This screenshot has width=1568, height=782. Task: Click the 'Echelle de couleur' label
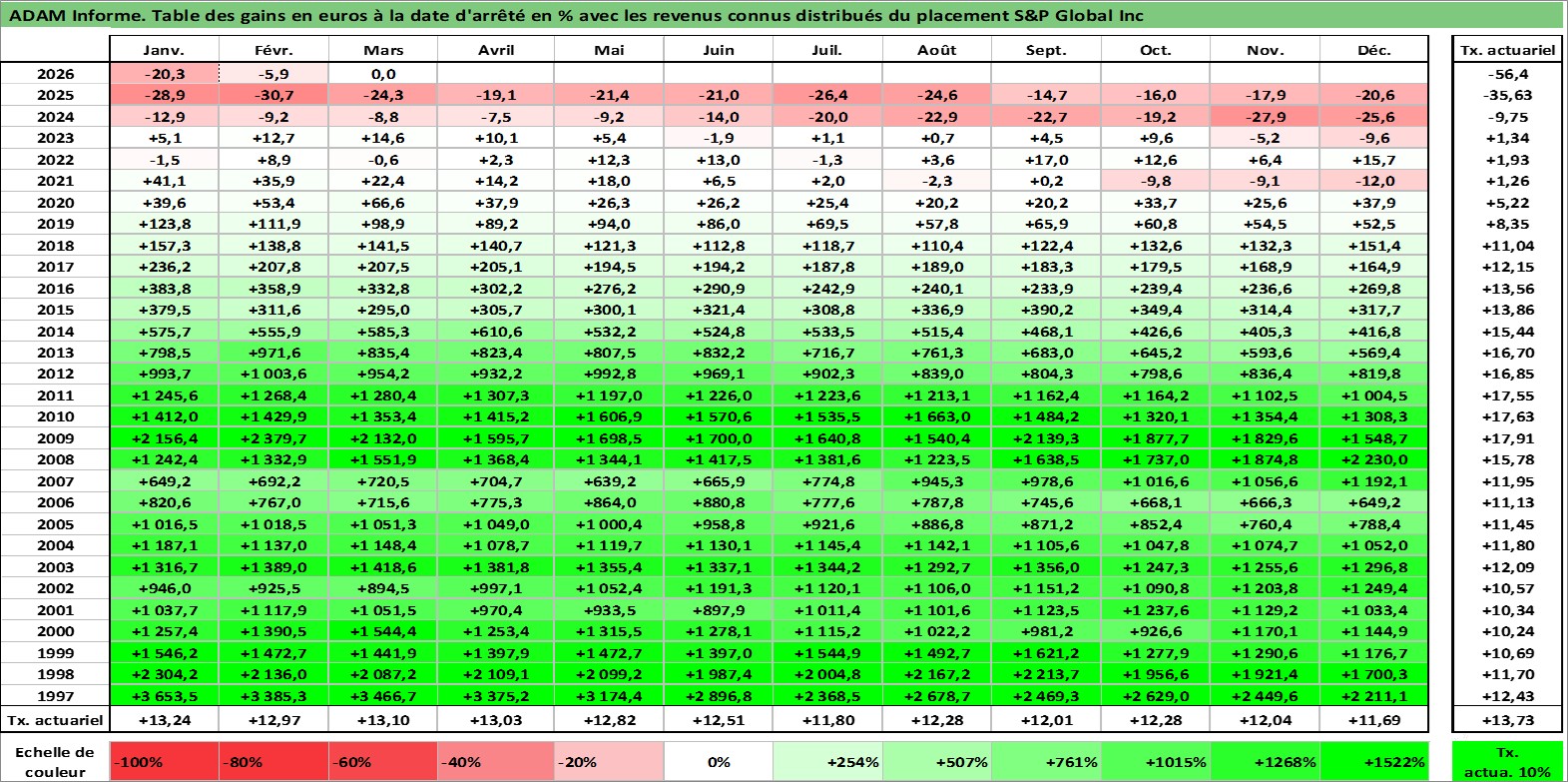click(55, 762)
